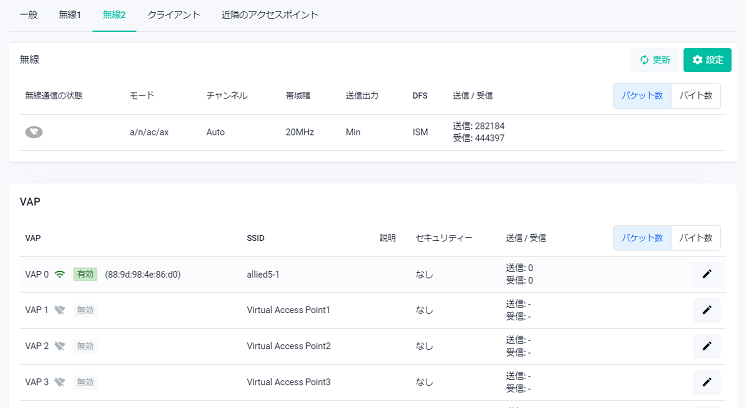The width and height of the screenshot is (746, 408).
Task: Switch VAP table to パケット数
Action: coord(642,238)
